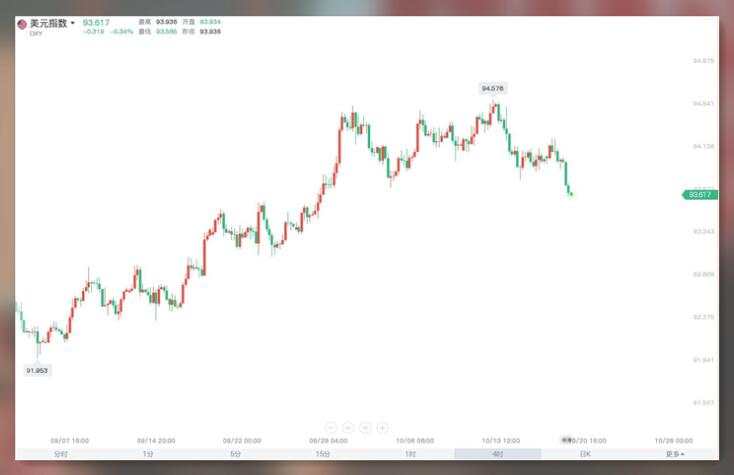This screenshot has width=734, height=475.
Task: Switch to the 分时 timeframe tab
Action: click(x=61, y=454)
